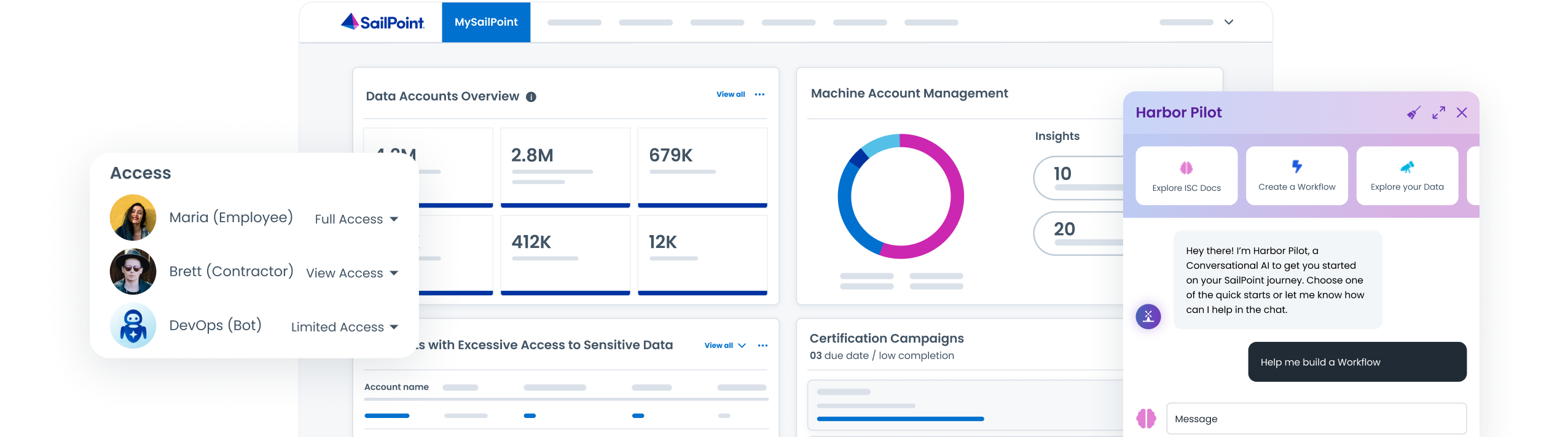Viewport: 1568px width, 437px height.
Task: Open View all in Data Accounts Overview
Action: pos(731,95)
